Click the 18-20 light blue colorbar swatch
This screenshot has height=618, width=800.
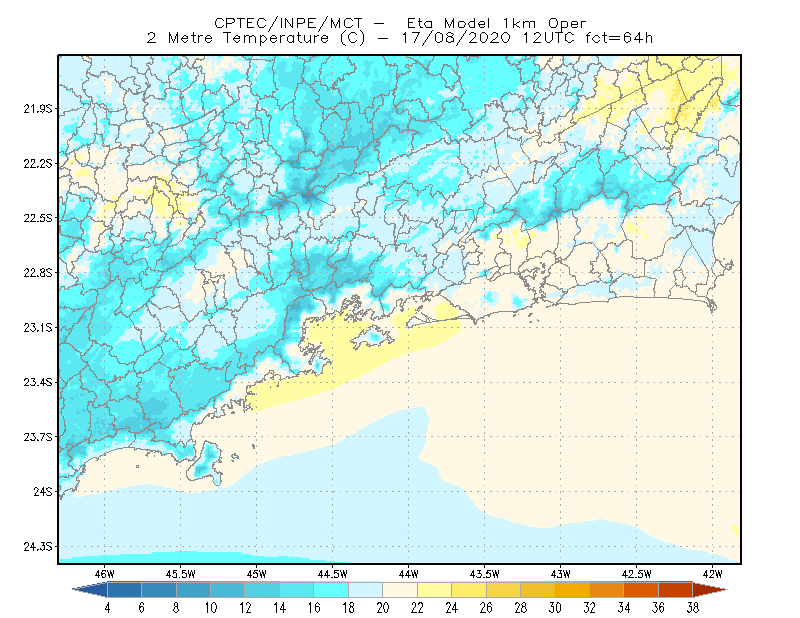click(366, 590)
